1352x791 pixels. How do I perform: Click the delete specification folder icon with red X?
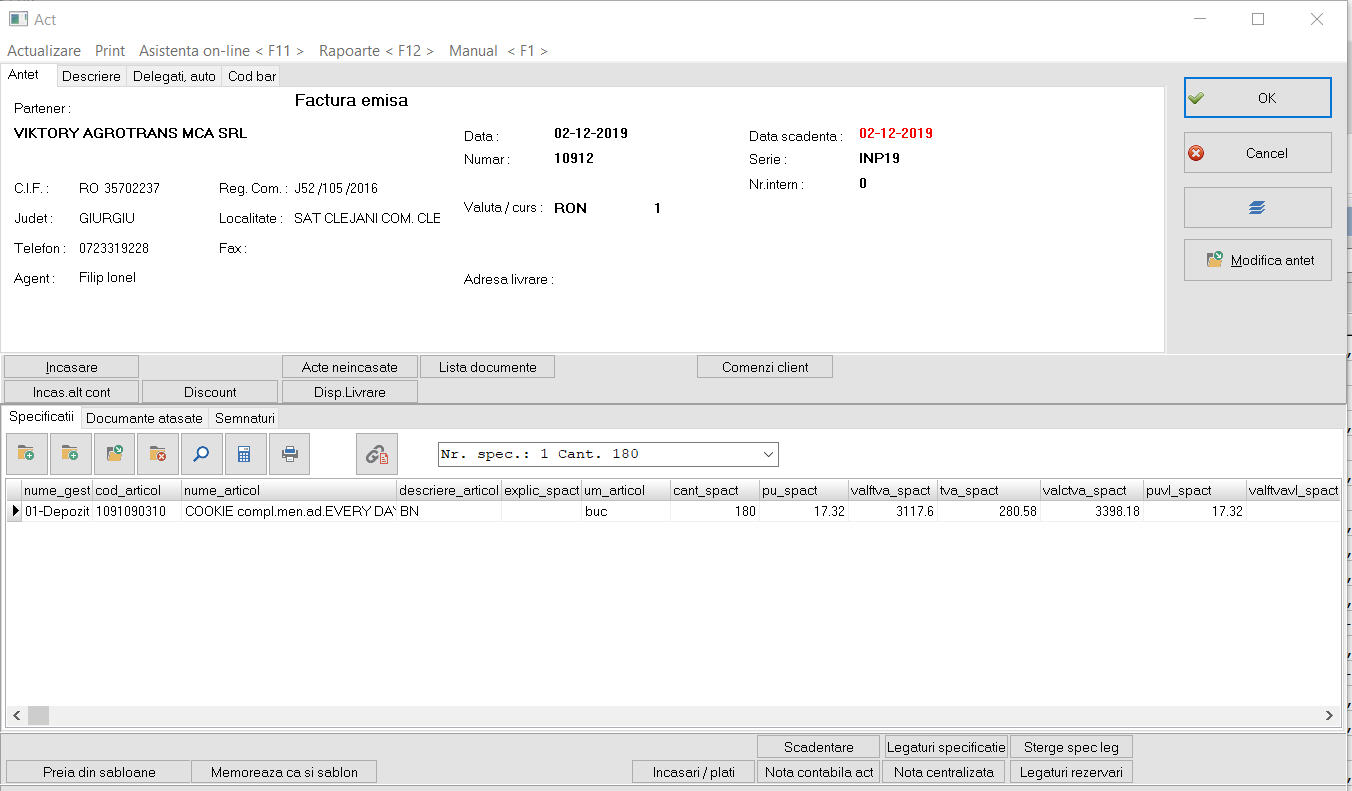click(158, 454)
